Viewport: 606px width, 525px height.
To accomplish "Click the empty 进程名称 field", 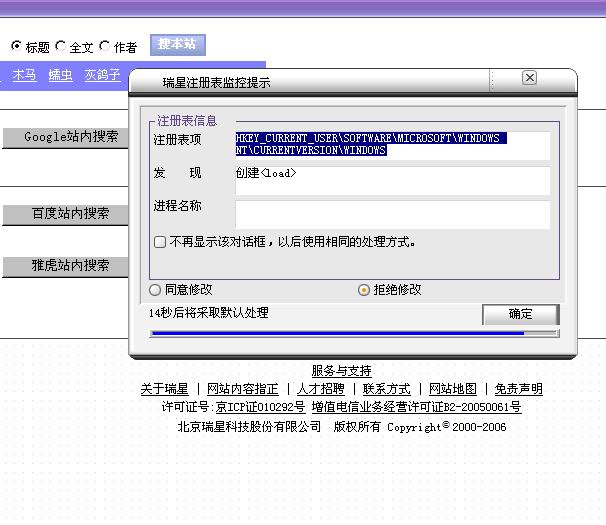I will pyautogui.click(x=392, y=215).
